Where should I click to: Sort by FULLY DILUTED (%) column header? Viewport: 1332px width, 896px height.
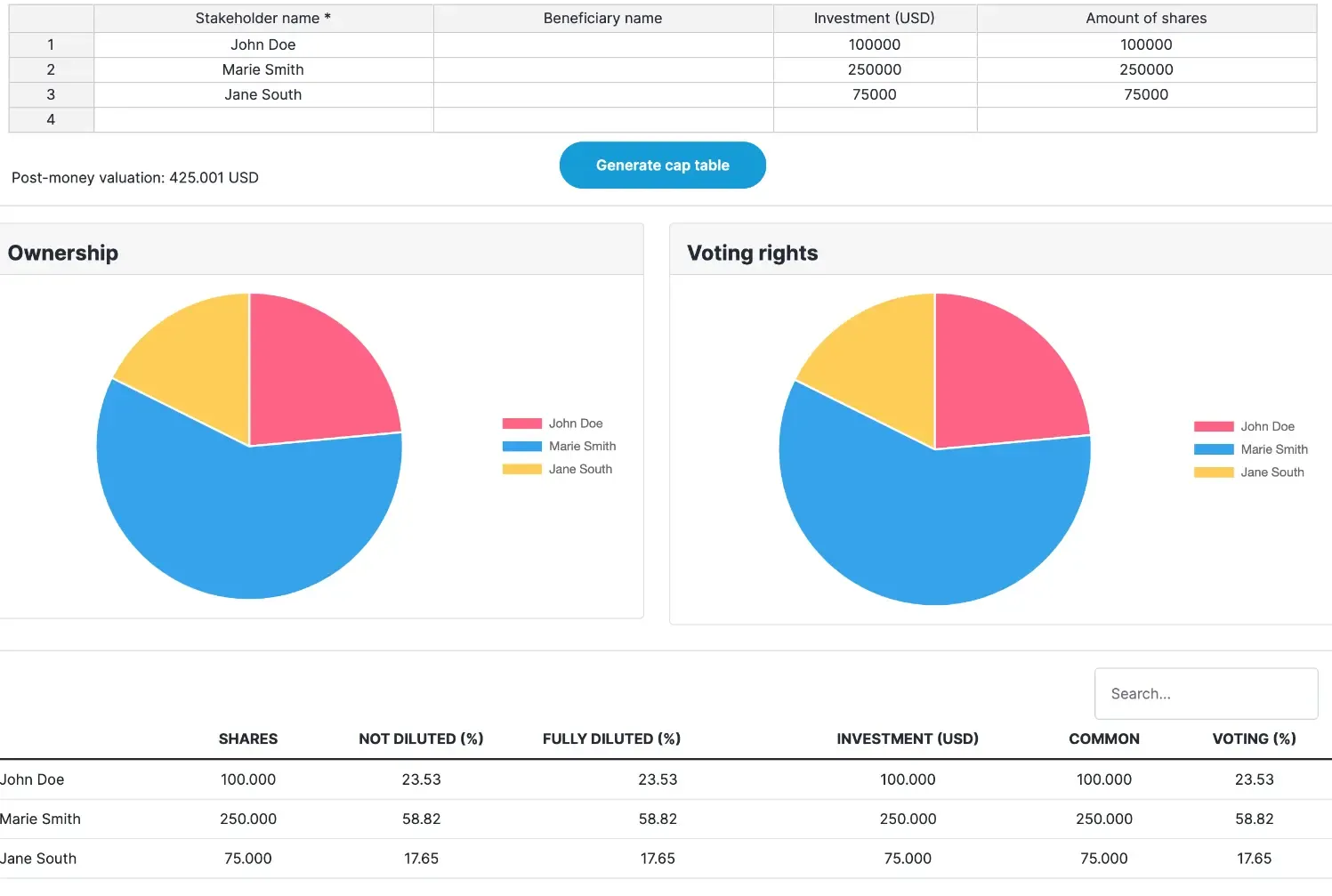[611, 739]
